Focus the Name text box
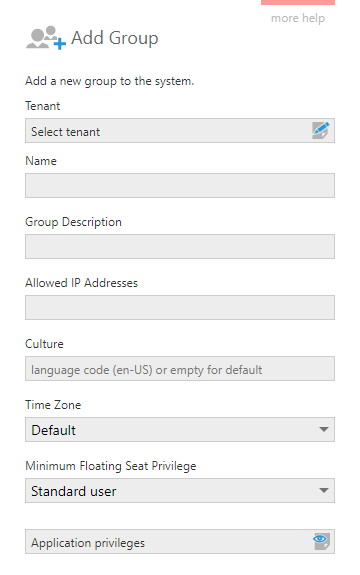 (x=180, y=186)
